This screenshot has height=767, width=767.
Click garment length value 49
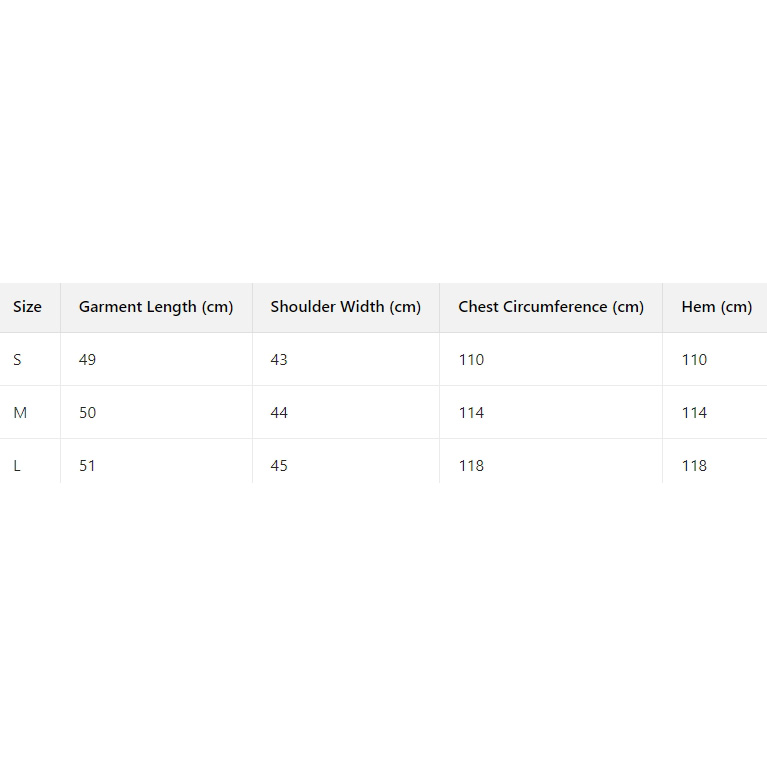click(88, 360)
